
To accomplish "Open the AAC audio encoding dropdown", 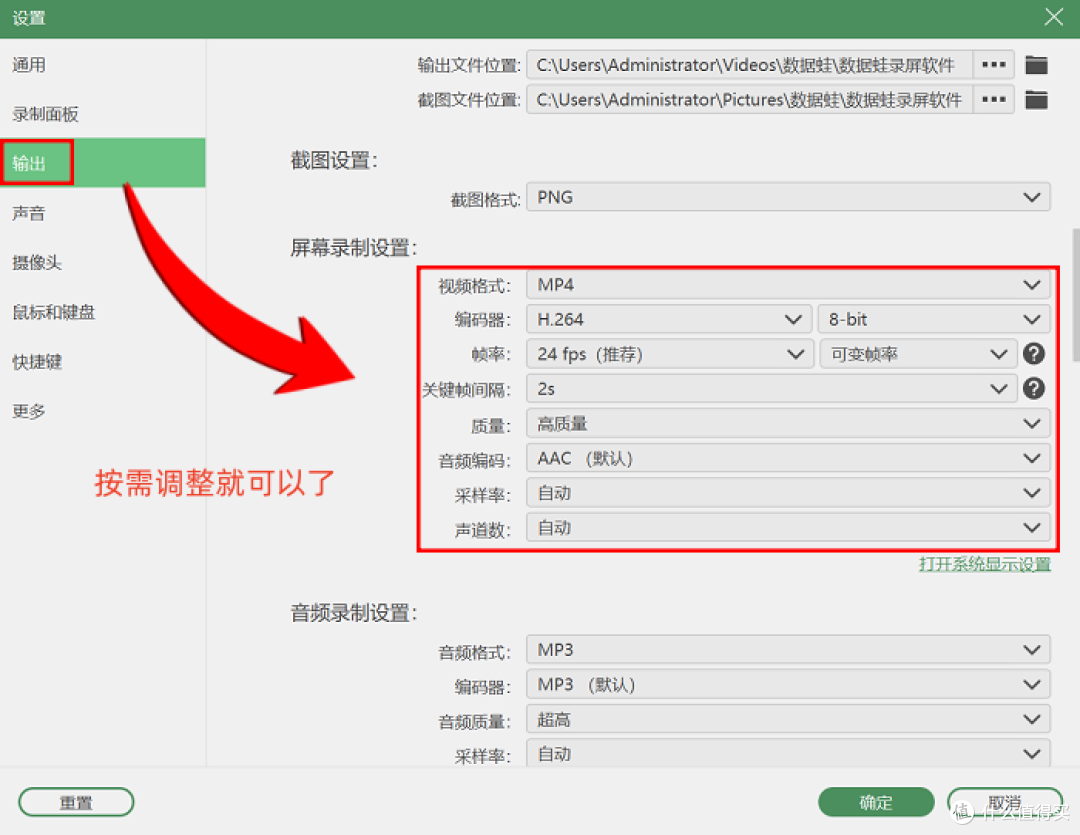I will pos(788,458).
